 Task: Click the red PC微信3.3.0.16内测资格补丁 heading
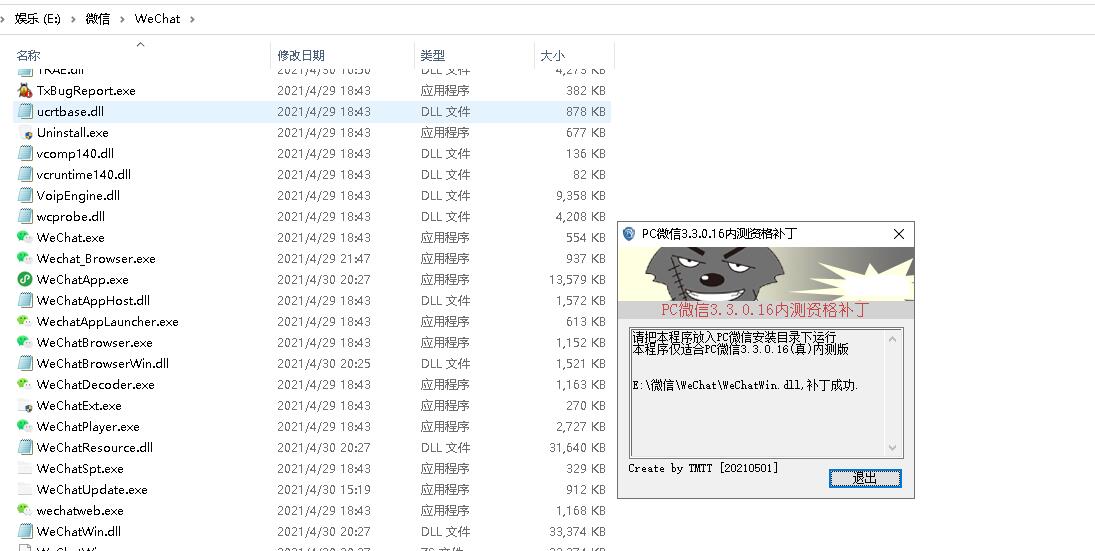[766, 309]
